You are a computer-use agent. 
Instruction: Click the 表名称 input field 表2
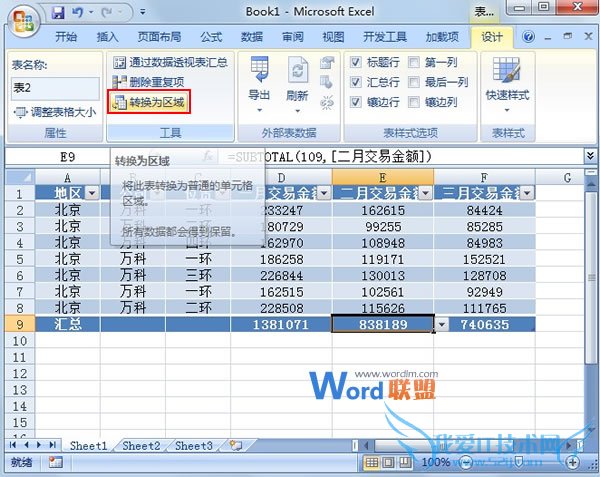click(x=55, y=88)
